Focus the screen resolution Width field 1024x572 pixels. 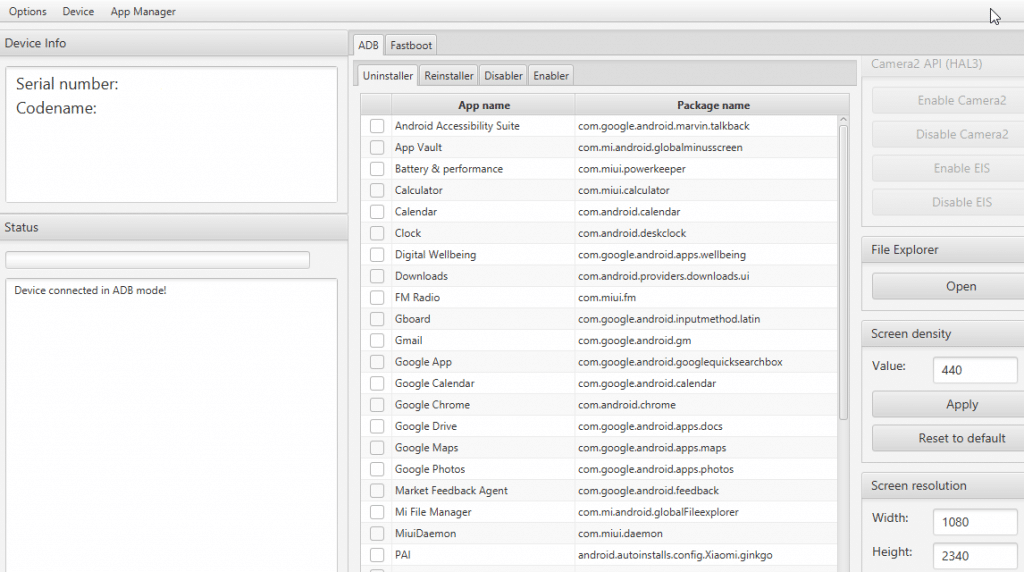click(x=975, y=522)
